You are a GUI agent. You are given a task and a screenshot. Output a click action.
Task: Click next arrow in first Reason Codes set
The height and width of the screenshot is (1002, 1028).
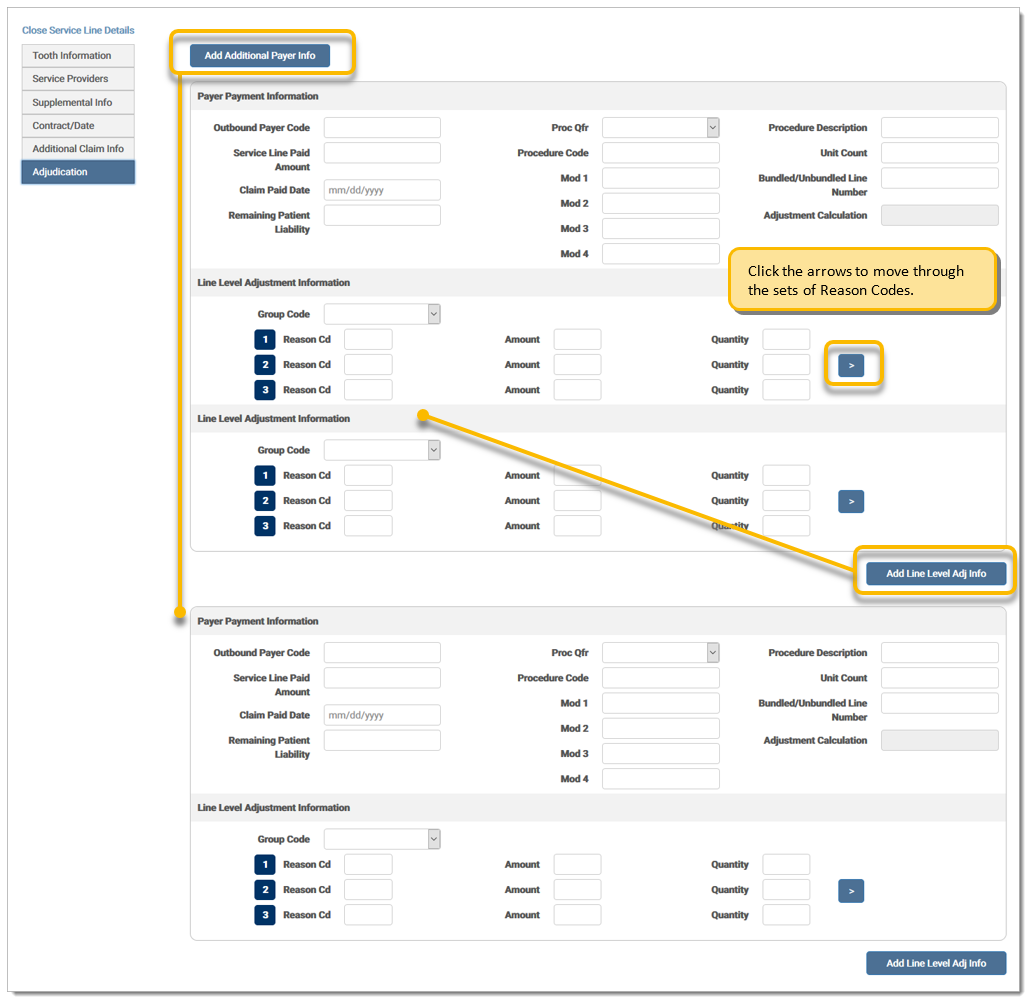tap(851, 365)
